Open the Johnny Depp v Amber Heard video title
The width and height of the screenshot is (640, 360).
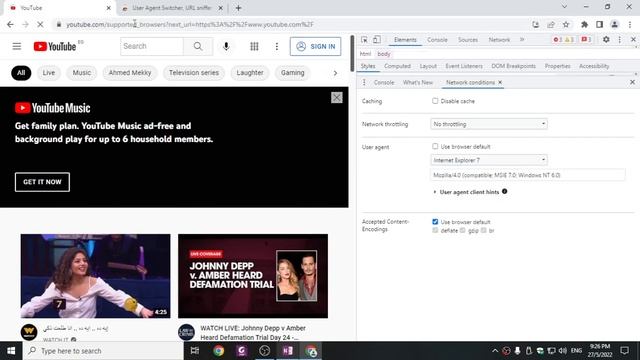click(253, 333)
